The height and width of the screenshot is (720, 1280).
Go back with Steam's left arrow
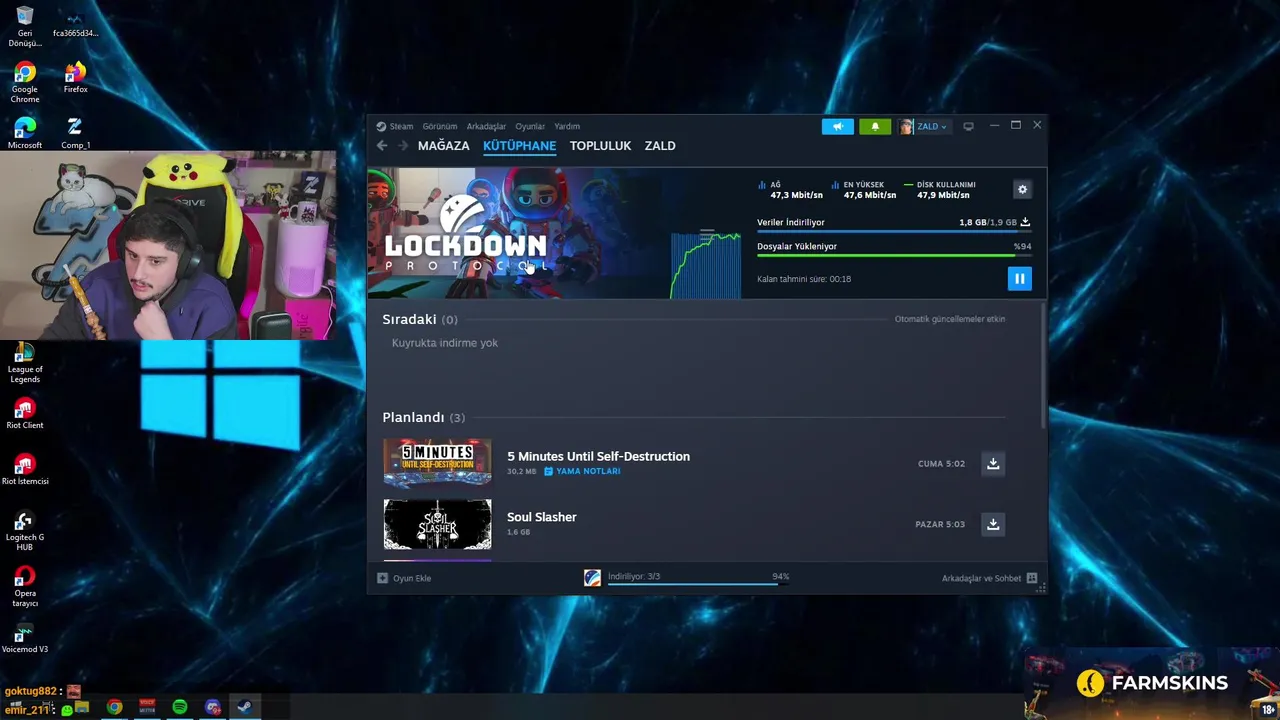tap(382, 146)
